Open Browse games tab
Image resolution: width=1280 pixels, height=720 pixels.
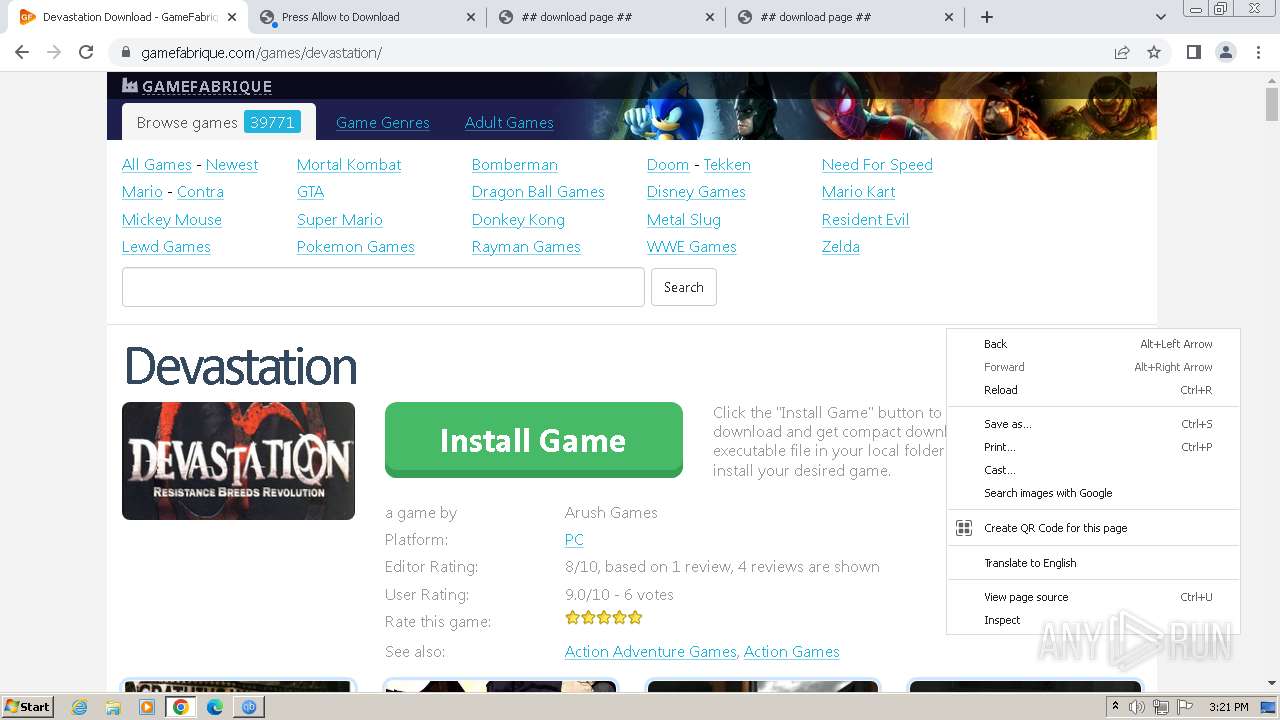pos(218,122)
